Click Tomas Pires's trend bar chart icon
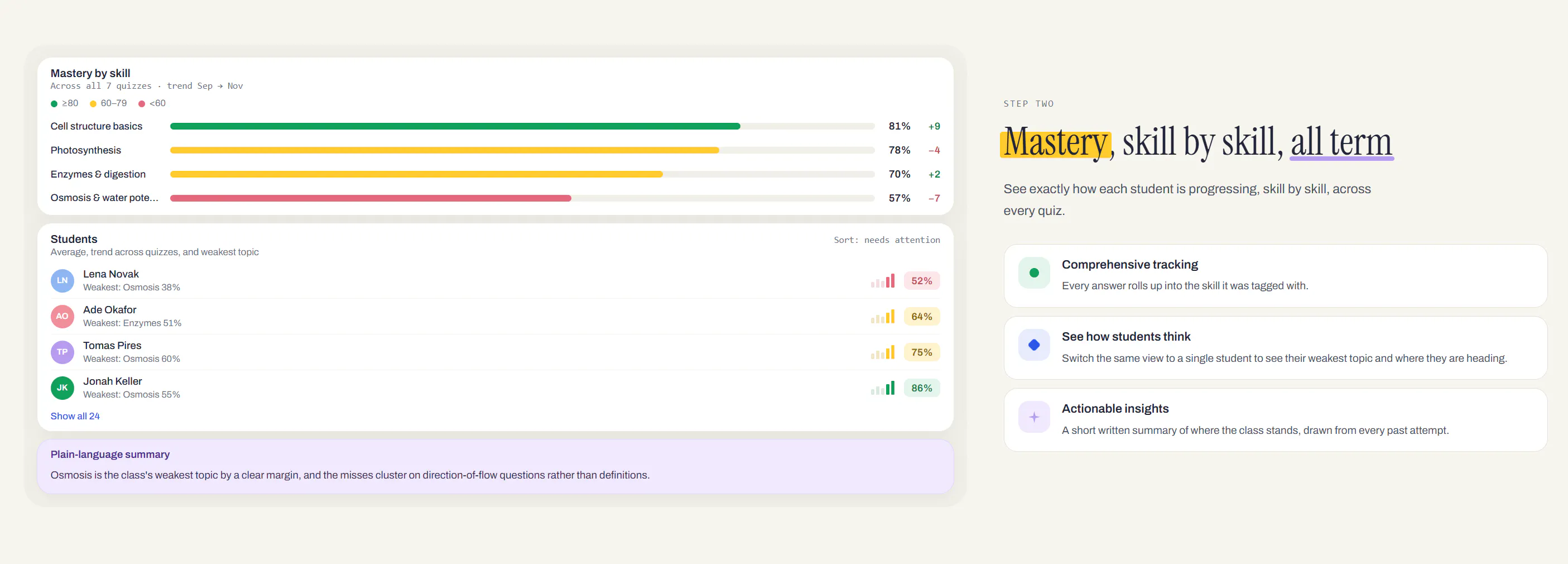This screenshot has width=1568, height=564. click(x=883, y=352)
